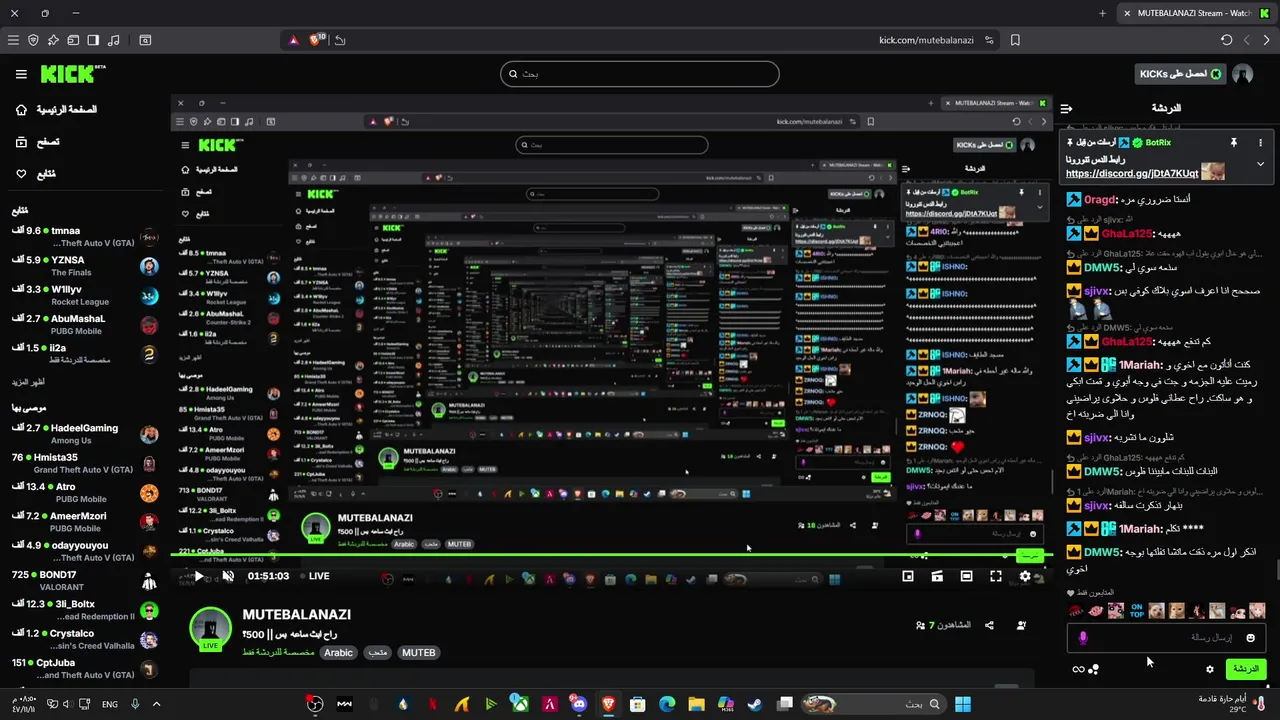Open the Home page sidebar link
Image resolution: width=1280 pixels, height=720 pixels.
(56, 109)
